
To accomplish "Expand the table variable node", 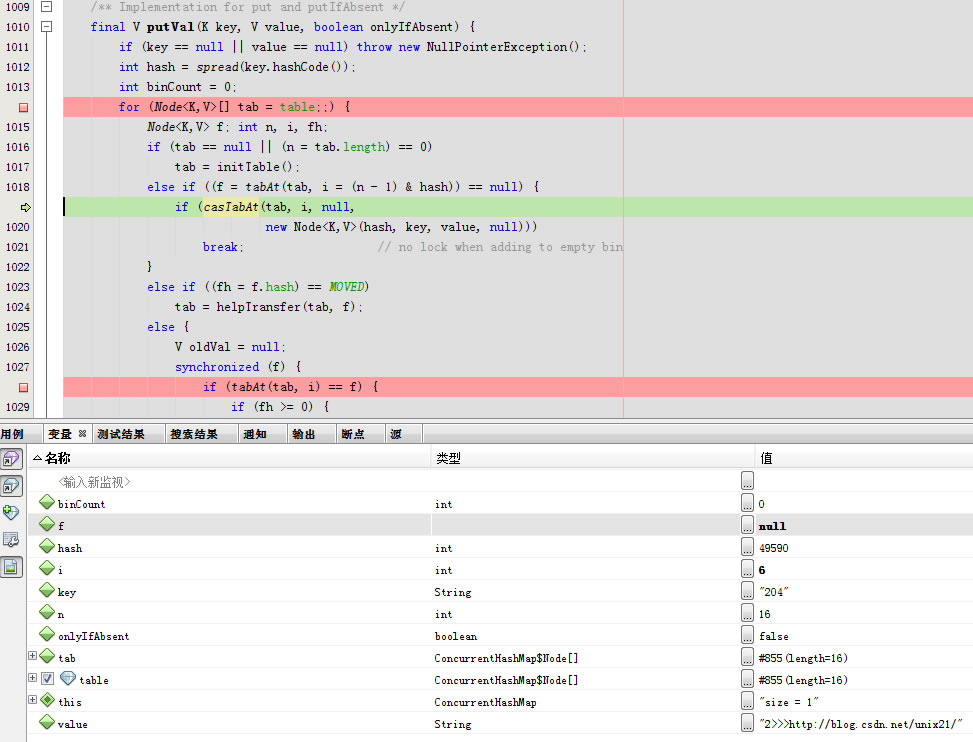I will [x=32, y=677].
